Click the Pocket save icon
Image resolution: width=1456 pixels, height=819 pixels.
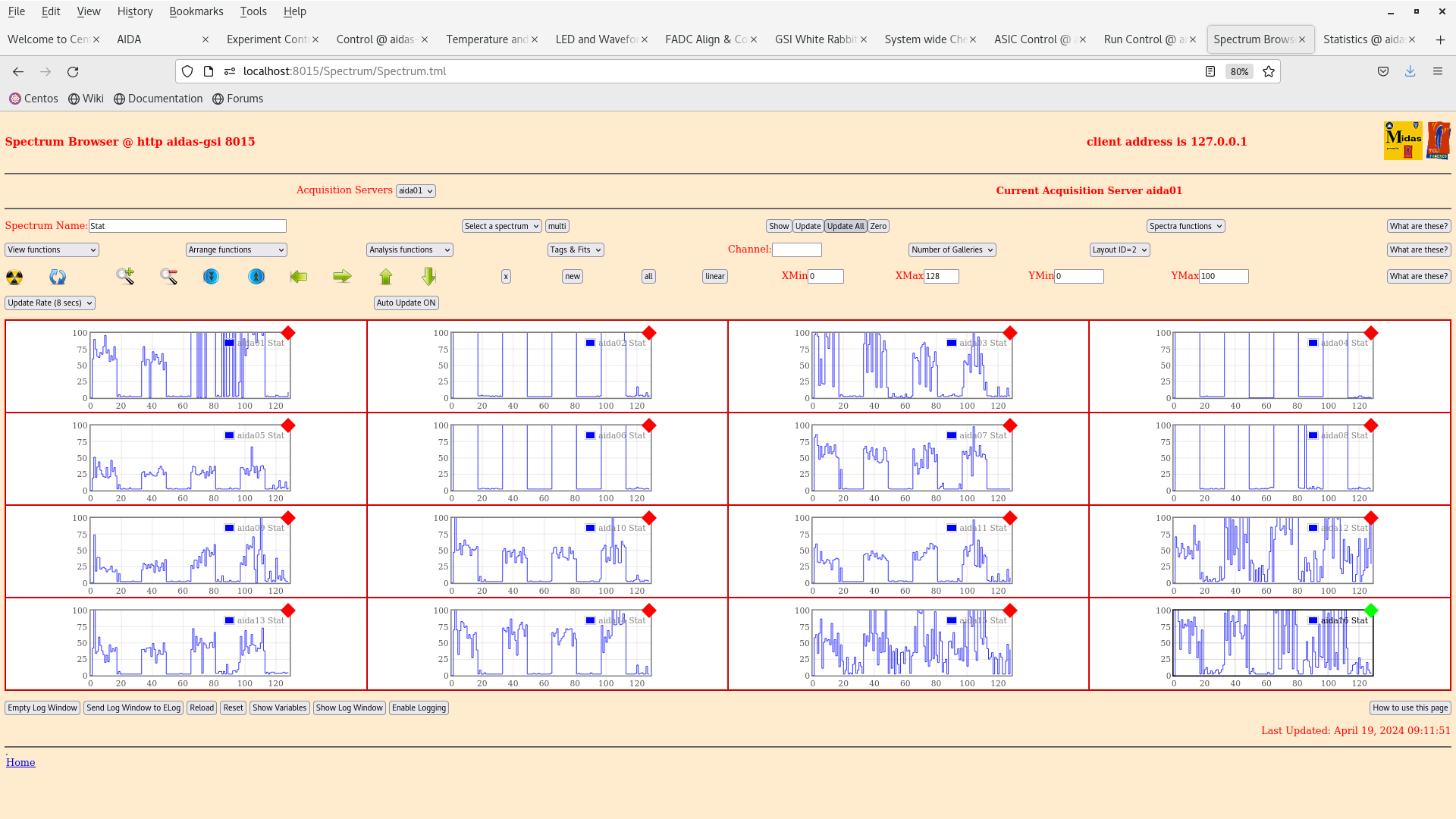[x=1383, y=71]
